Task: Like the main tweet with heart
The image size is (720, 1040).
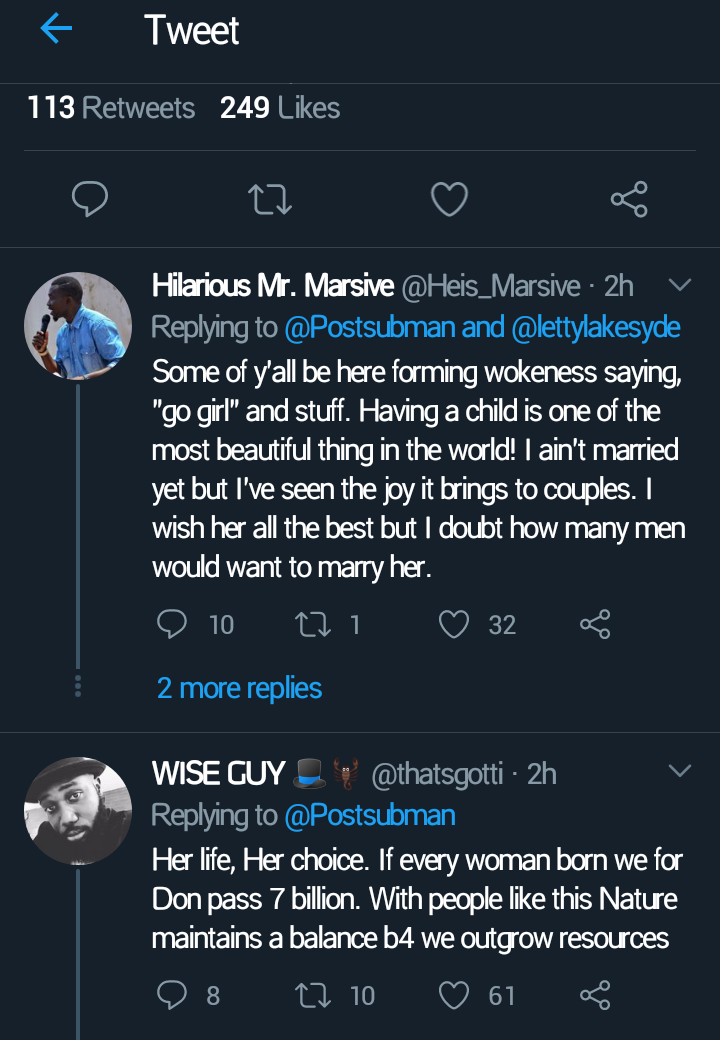Action: pyautogui.click(x=449, y=200)
